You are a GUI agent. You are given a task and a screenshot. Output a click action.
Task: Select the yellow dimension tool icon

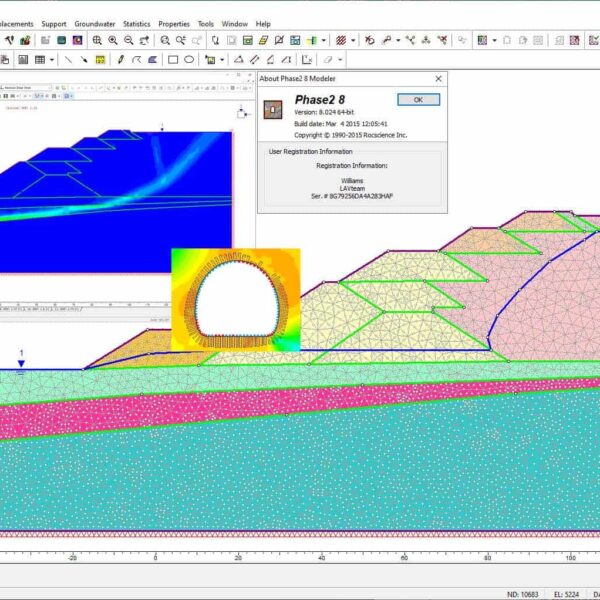click(100, 60)
